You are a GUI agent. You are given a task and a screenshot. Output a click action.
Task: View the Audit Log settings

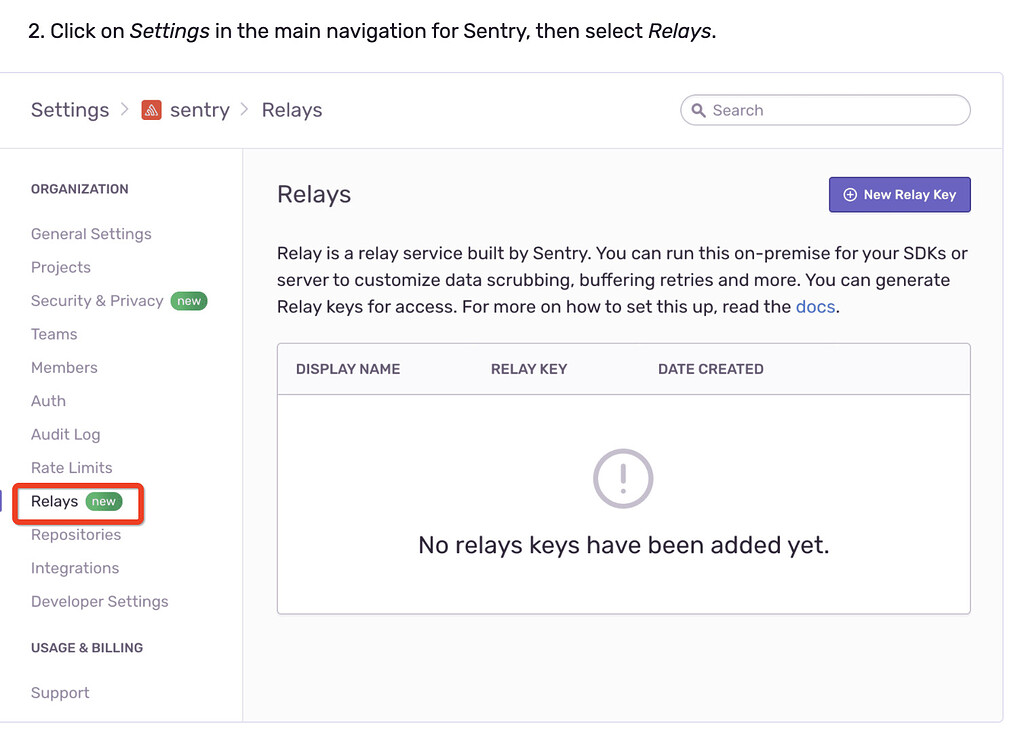65,434
